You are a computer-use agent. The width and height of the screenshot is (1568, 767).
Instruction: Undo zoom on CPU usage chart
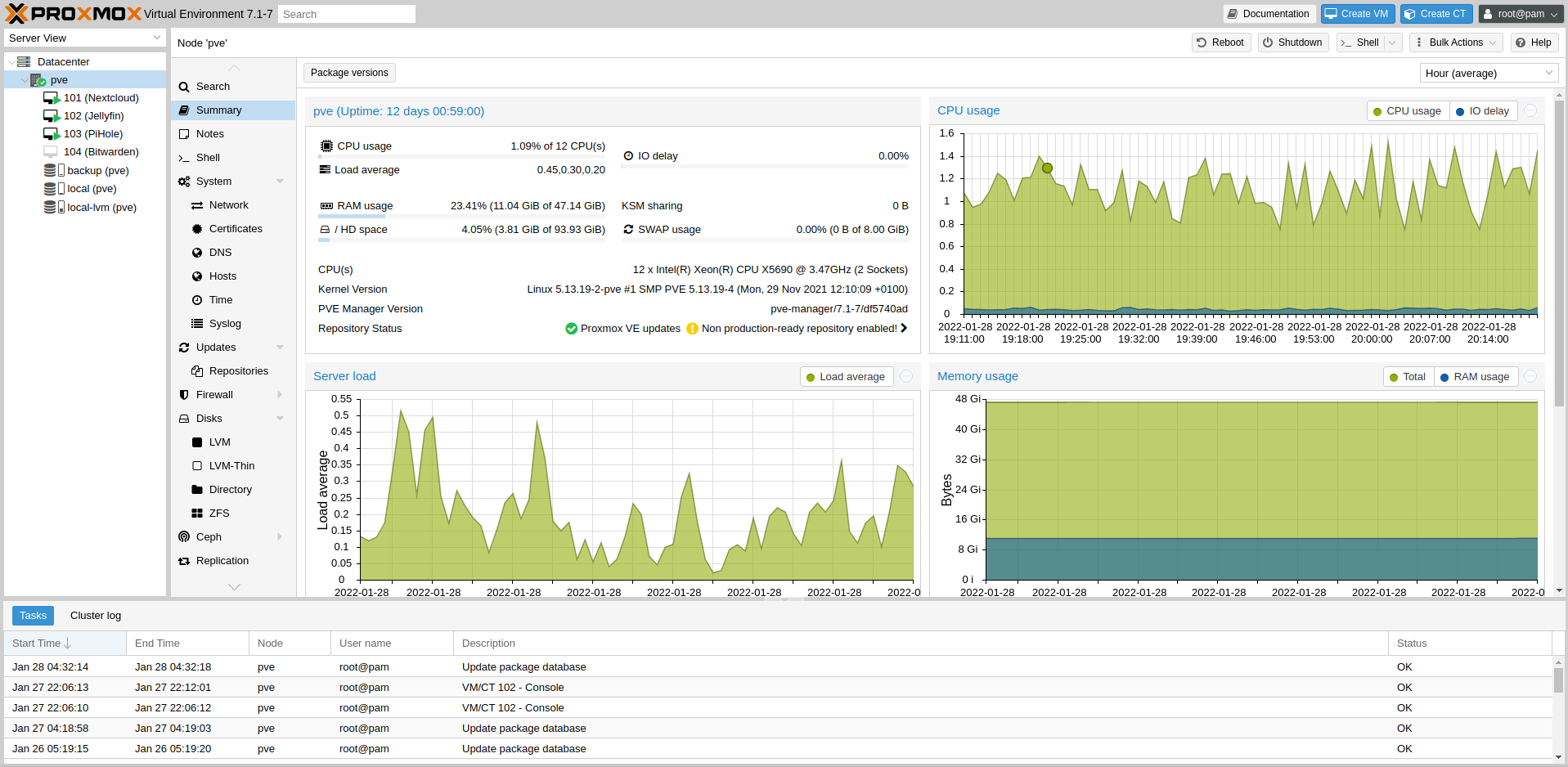pos(1530,111)
